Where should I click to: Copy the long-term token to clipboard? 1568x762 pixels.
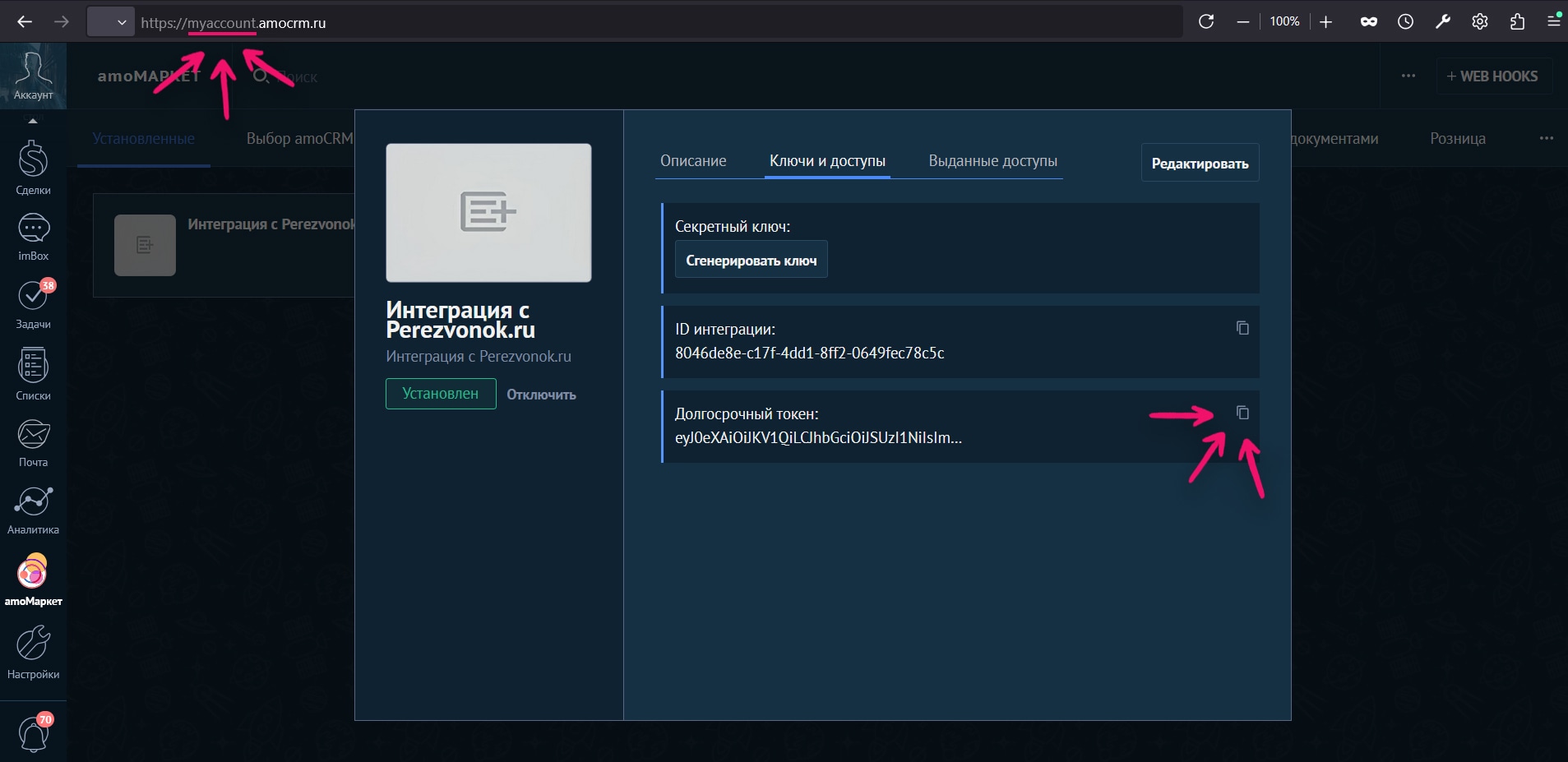click(x=1242, y=413)
